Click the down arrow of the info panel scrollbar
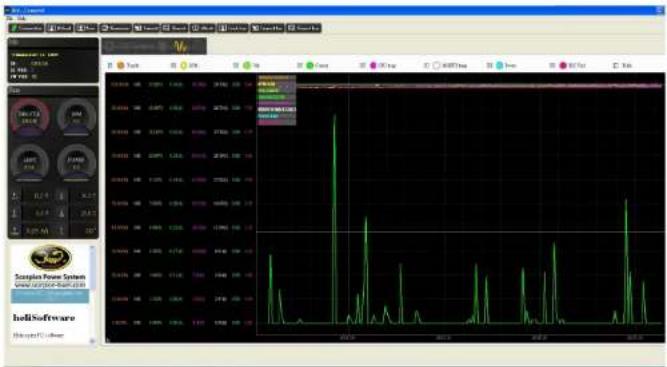The height and width of the screenshot is (367, 667). [x=92, y=341]
